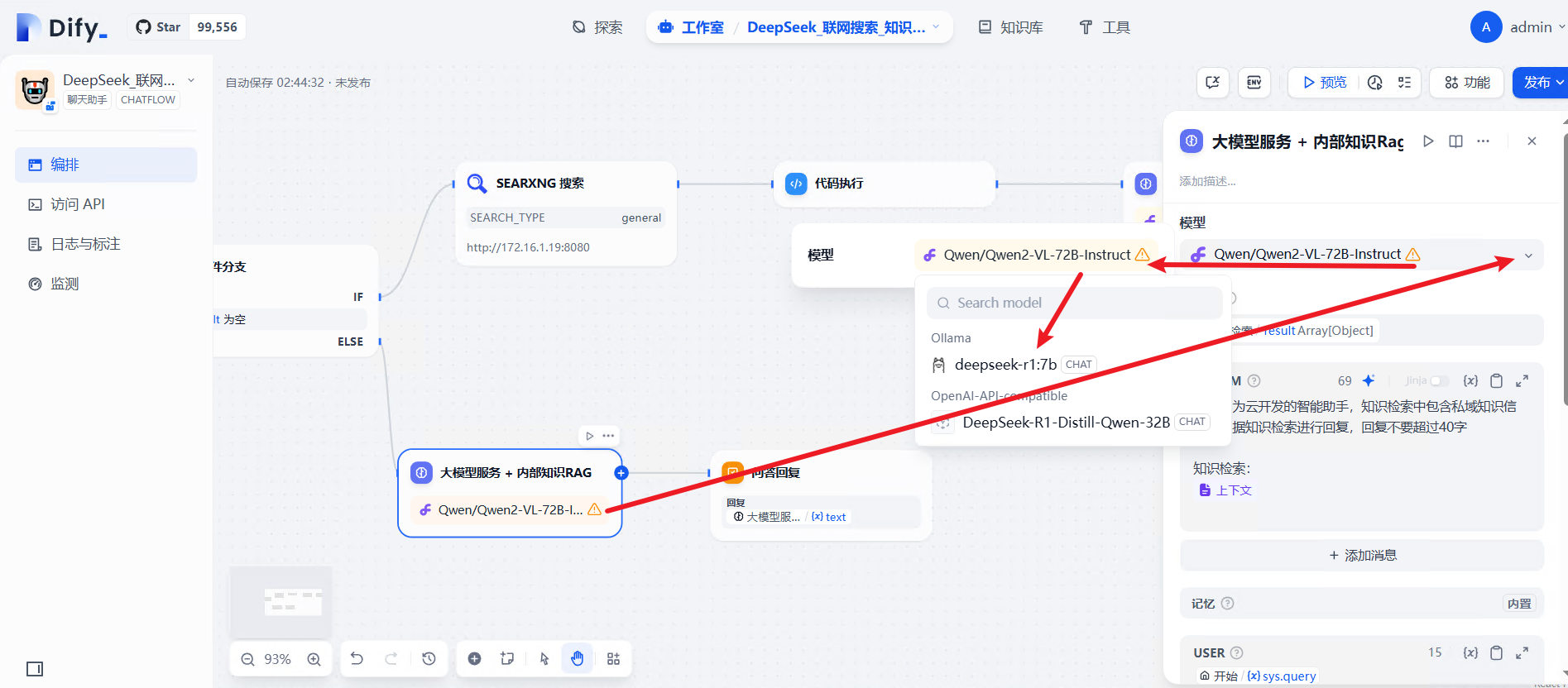1568x688 pixels.
Task: Expand the SYSTEM prompt editor fullscreen
Action: (1522, 380)
